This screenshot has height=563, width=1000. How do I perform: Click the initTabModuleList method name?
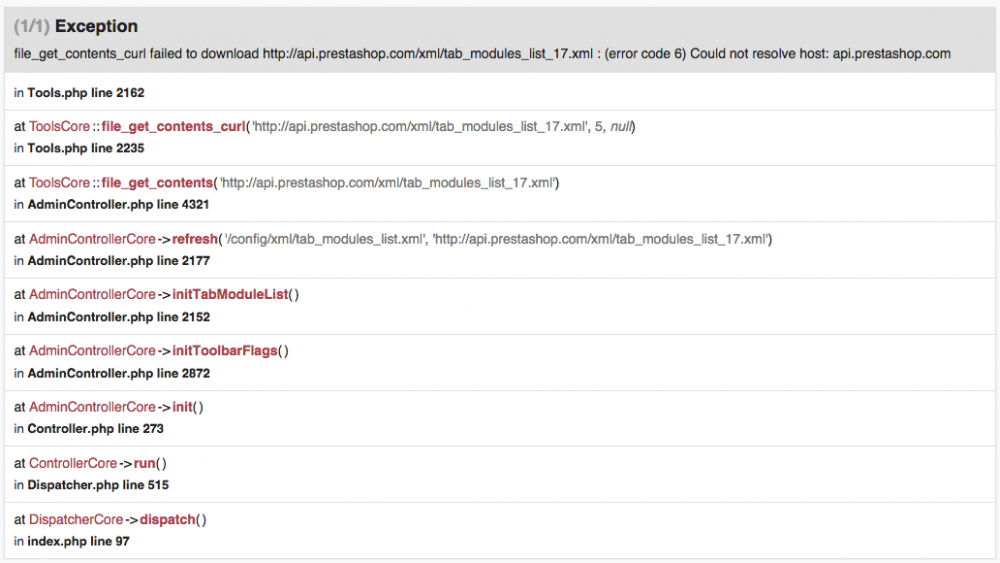click(x=230, y=295)
